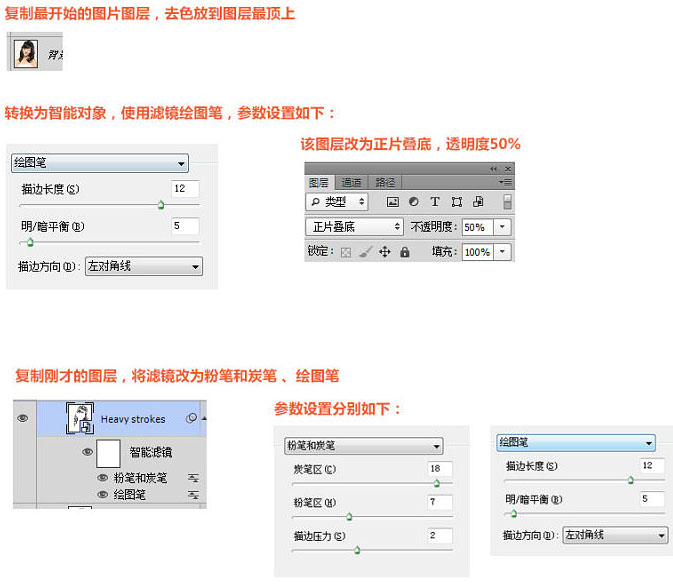Viewport: 673px width, 585px height.
Task: Click the portrait background layer thumbnail
Action: click(26, 53)
